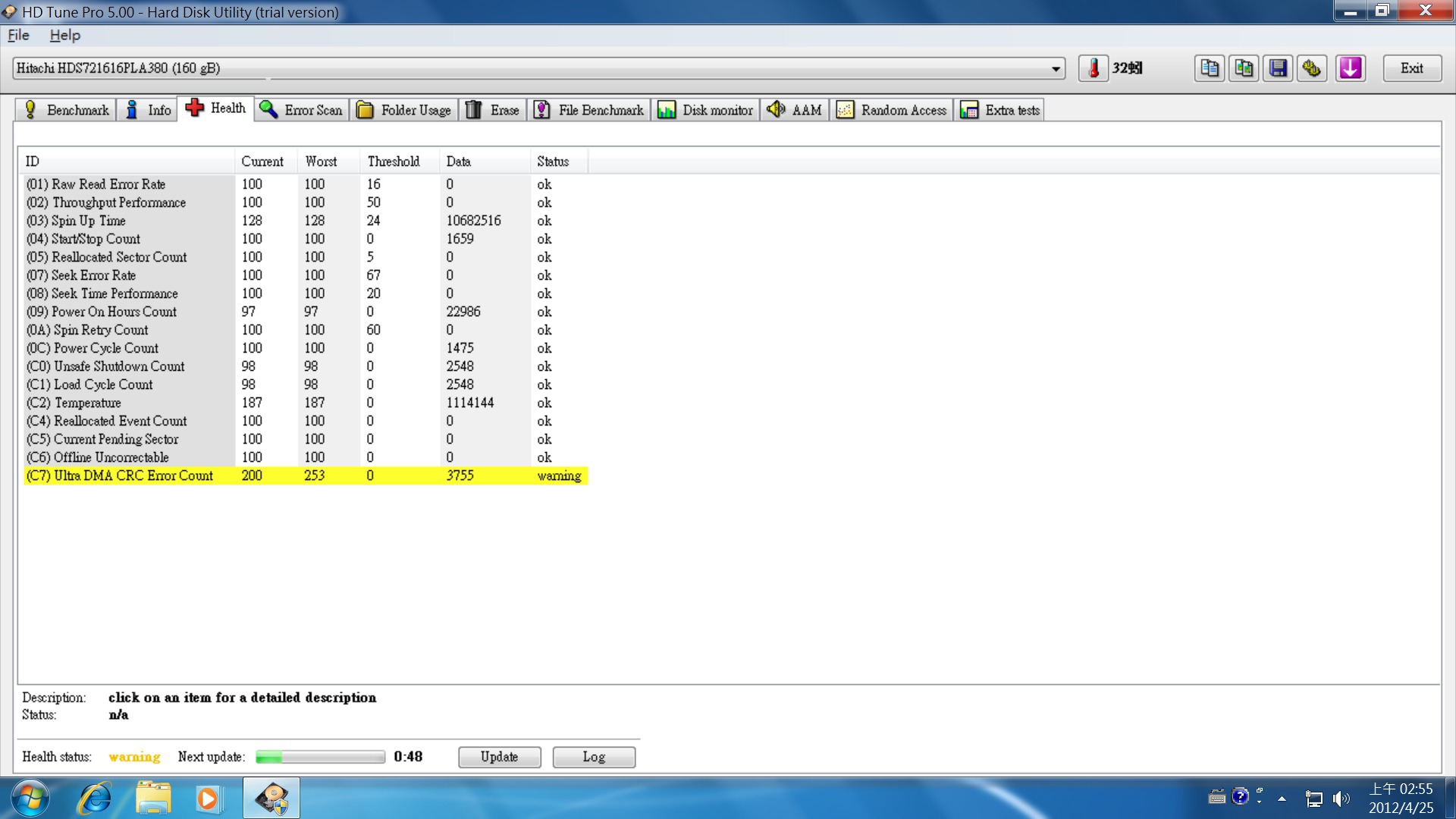Open the Folder Usage tab
Viewport: 1456px width, 819px height.
404,110
